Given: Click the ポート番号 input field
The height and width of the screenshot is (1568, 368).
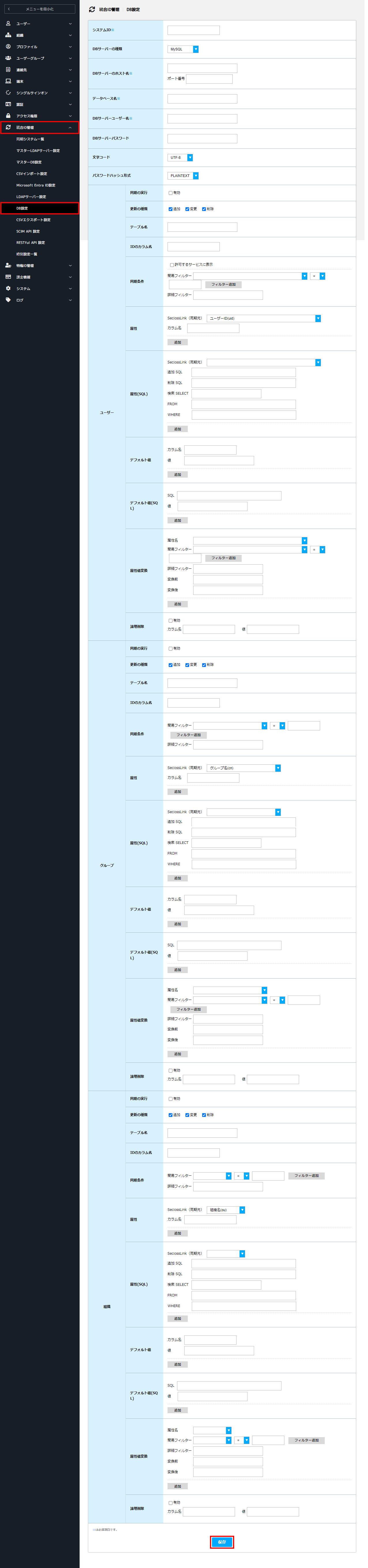Looking at the screenshot, I should tap(210, 79).
